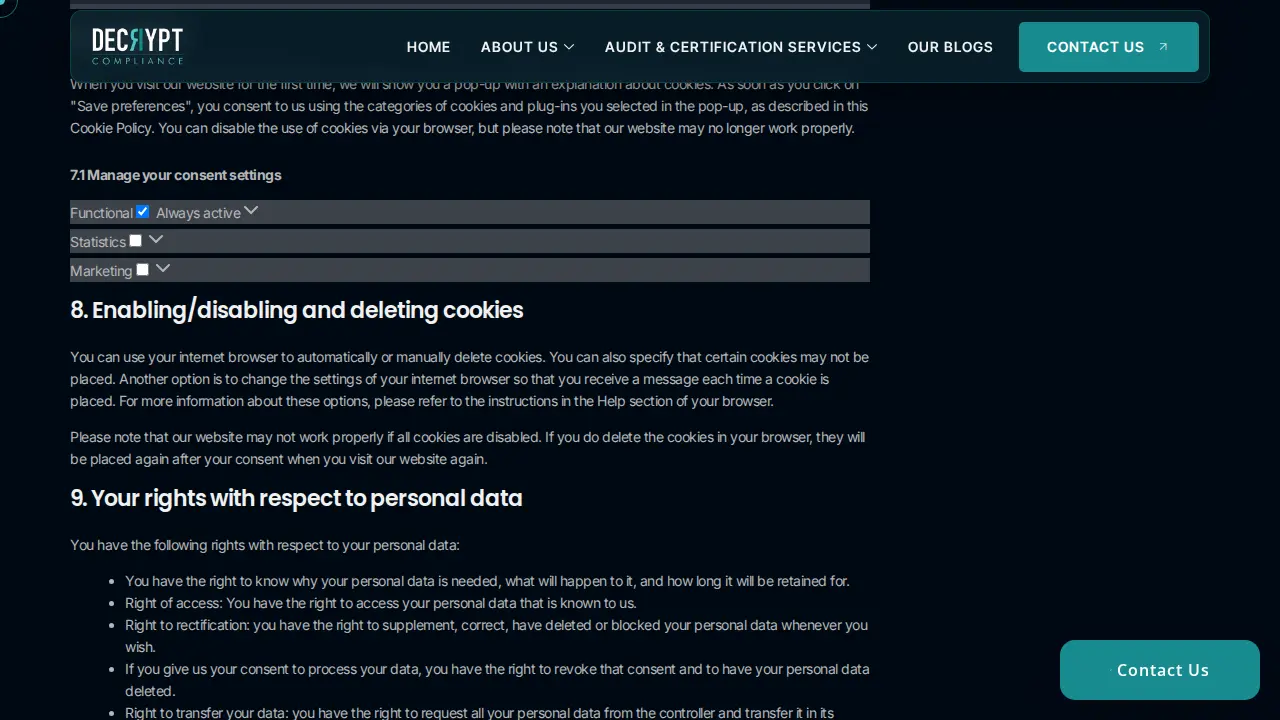Open Audit & Certification Services dropdown
This screenshot has height=720, width=1280.
click(741, 47)
